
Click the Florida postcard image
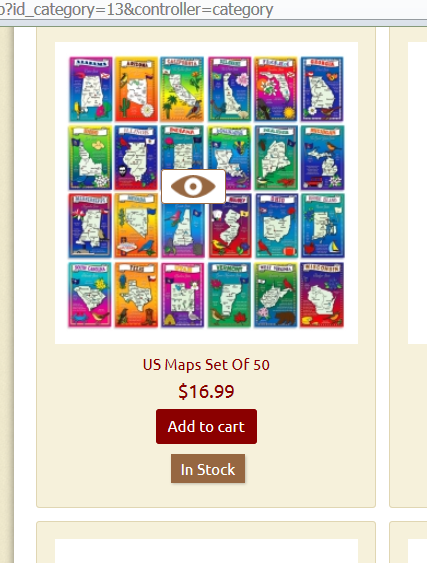click(276, 89)
